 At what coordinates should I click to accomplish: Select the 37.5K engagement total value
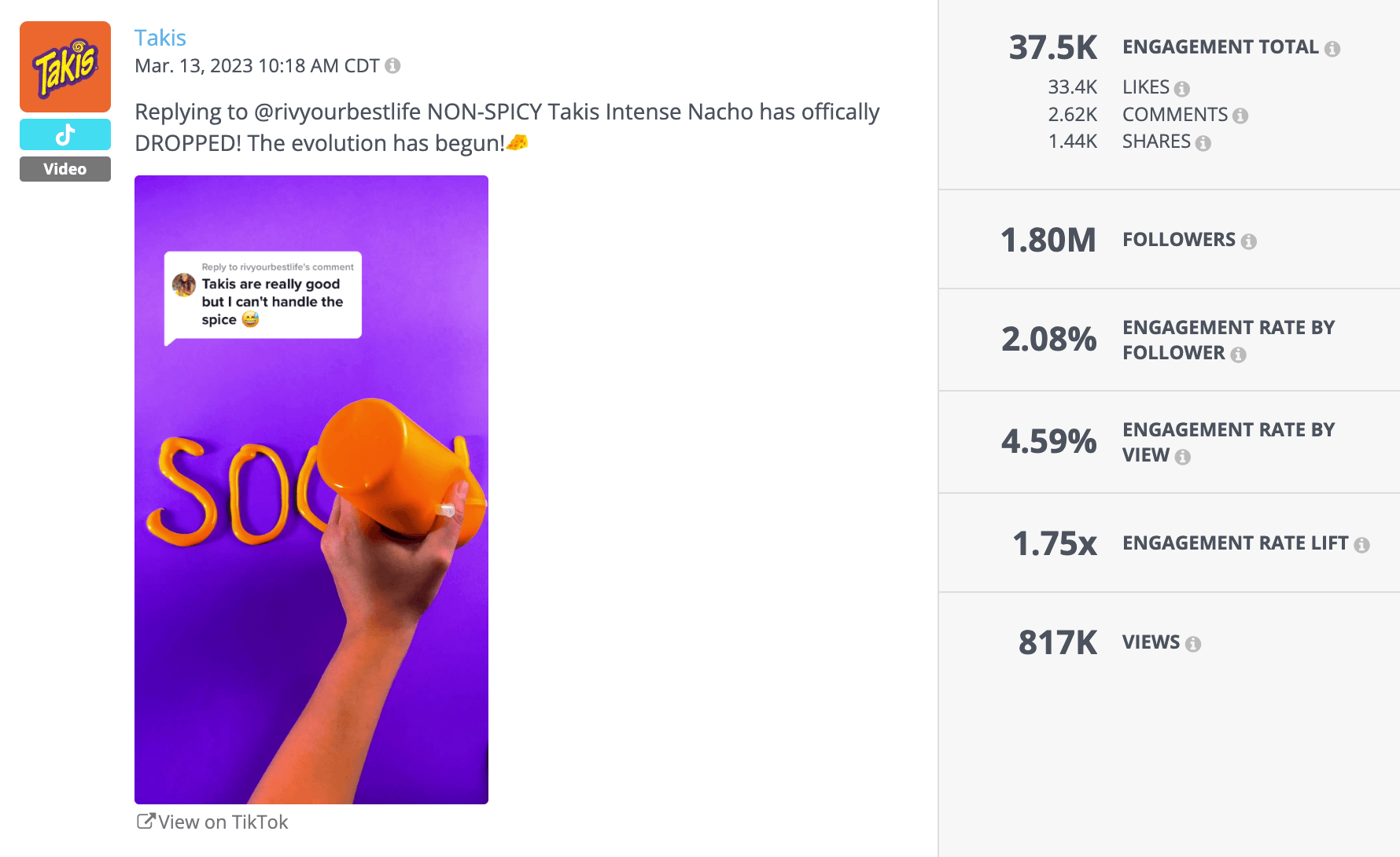point(1054,47)
